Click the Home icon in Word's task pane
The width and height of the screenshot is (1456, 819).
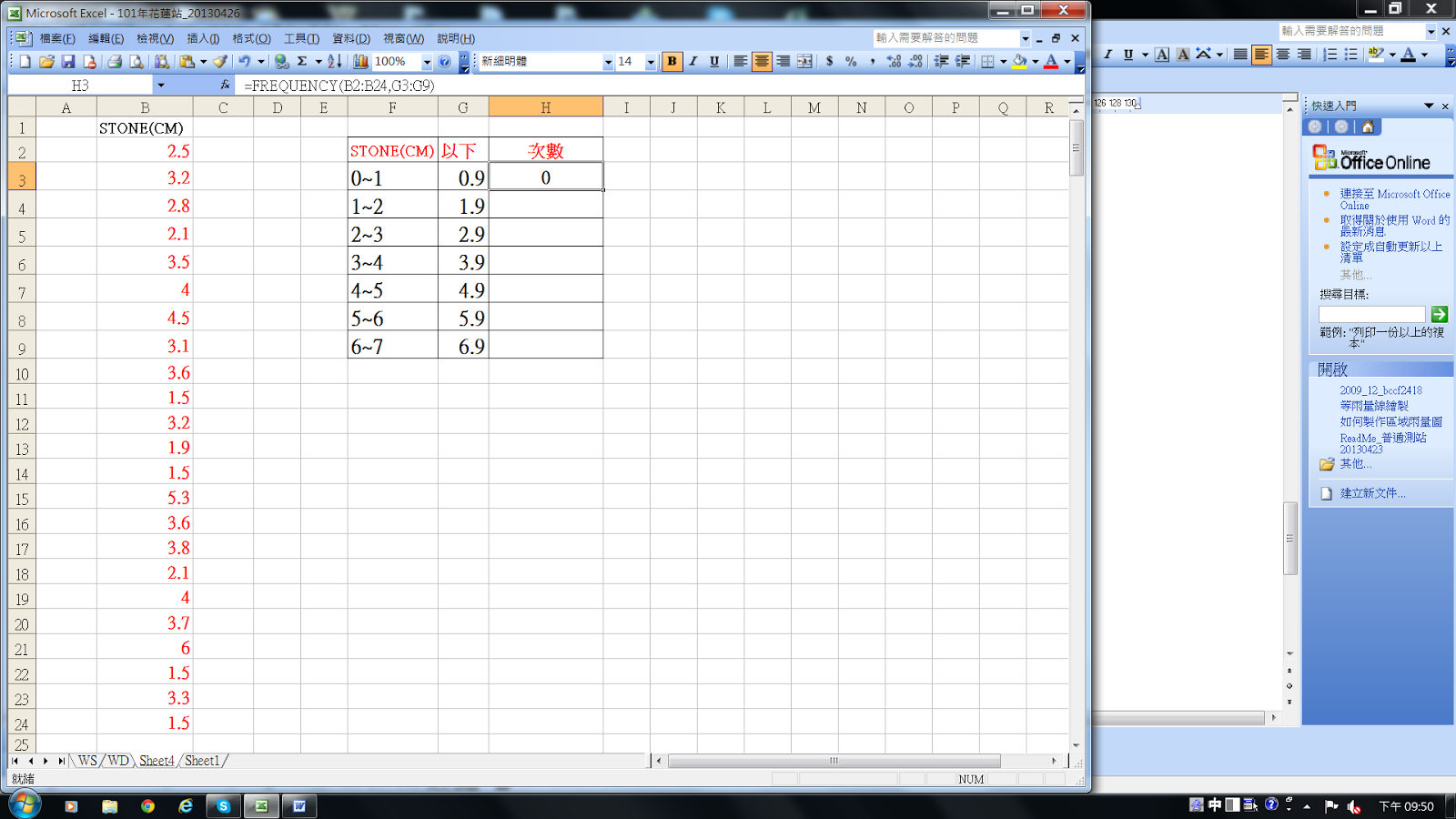(1367, 127)
